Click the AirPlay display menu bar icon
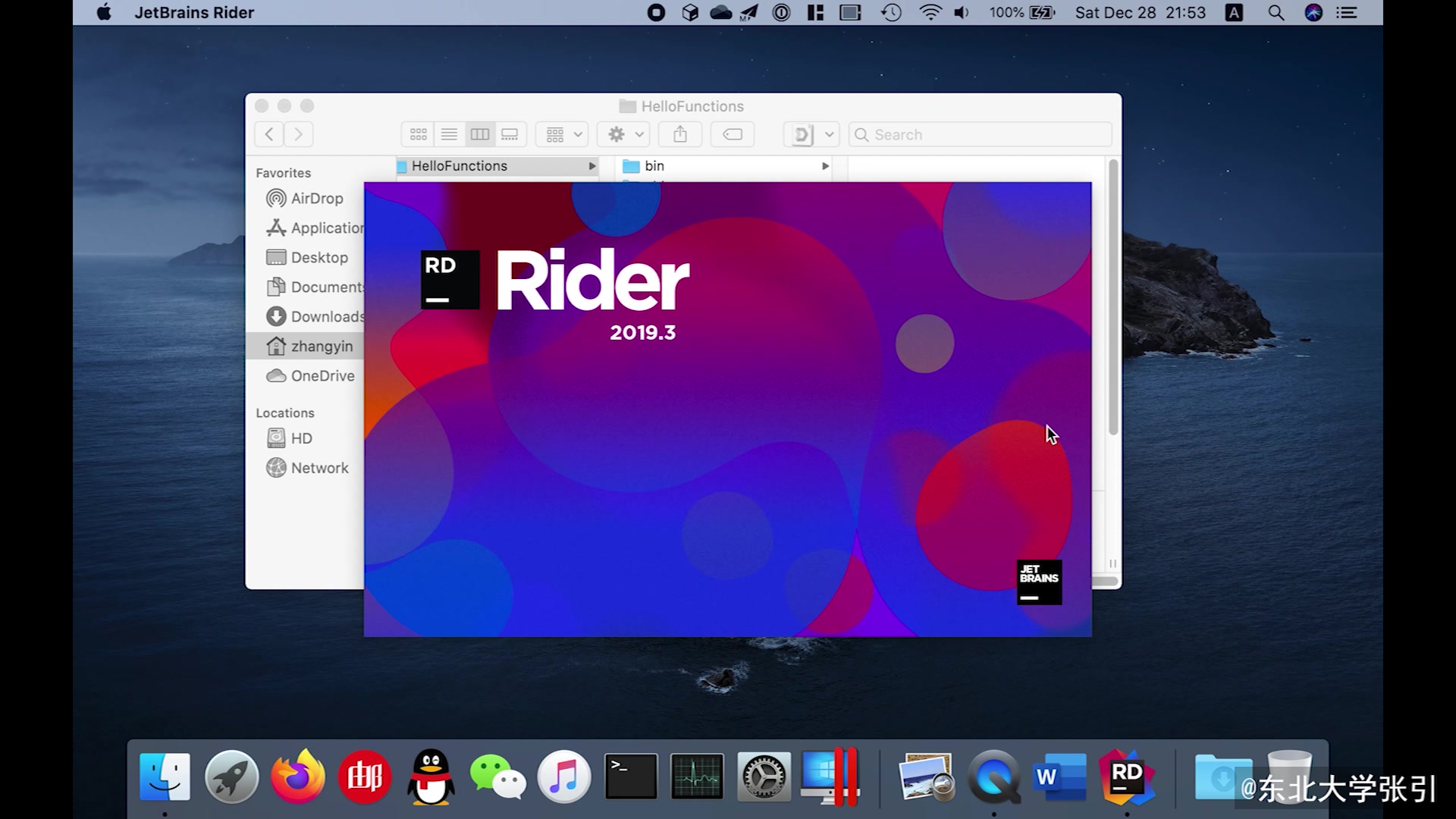1456x819 pixels. pos(850,12)
